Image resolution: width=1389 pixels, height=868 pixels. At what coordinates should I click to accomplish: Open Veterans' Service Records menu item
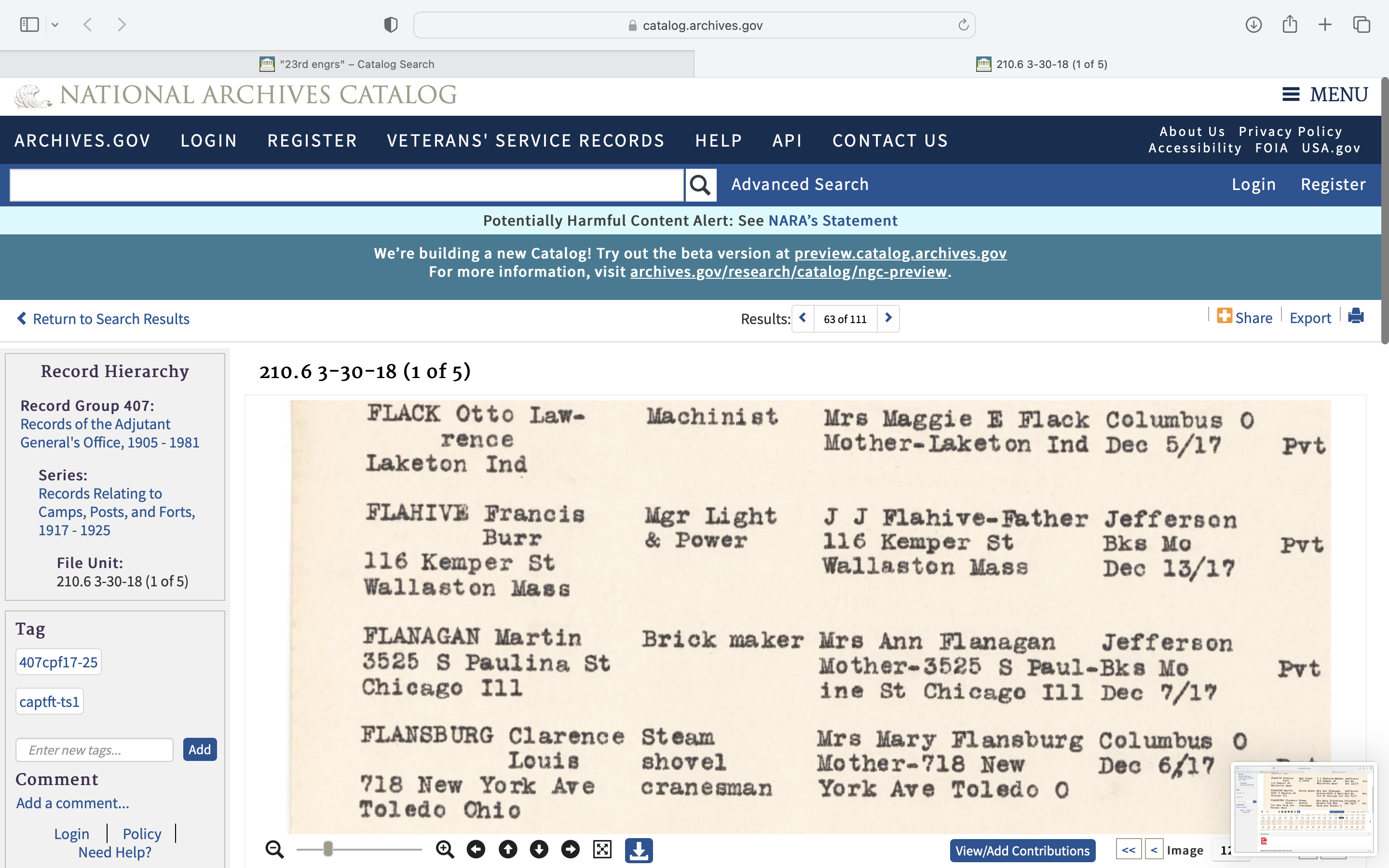[x=525, y=141]
